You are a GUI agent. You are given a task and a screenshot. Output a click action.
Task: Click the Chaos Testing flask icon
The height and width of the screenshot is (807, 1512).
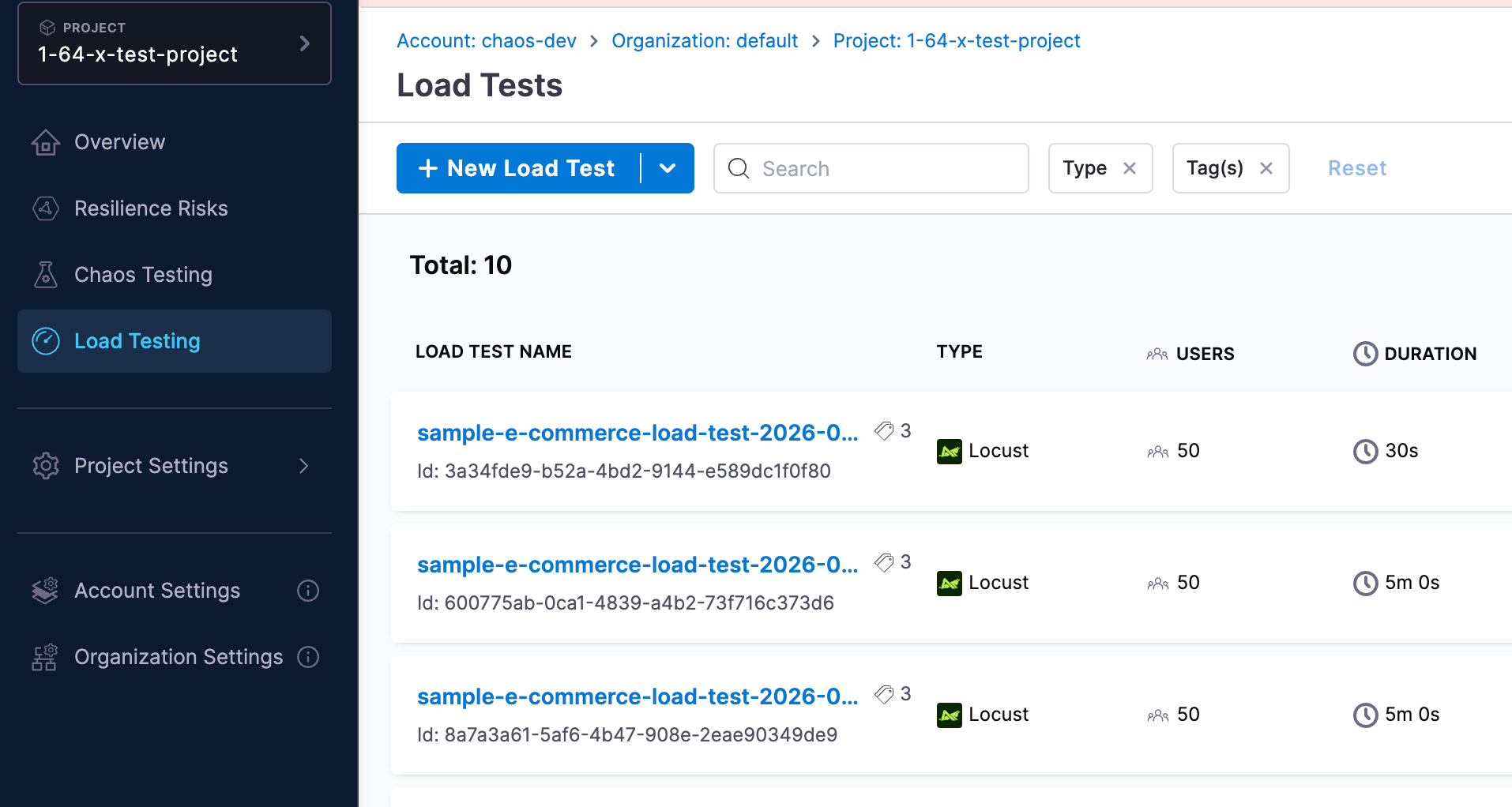[46, 274]
